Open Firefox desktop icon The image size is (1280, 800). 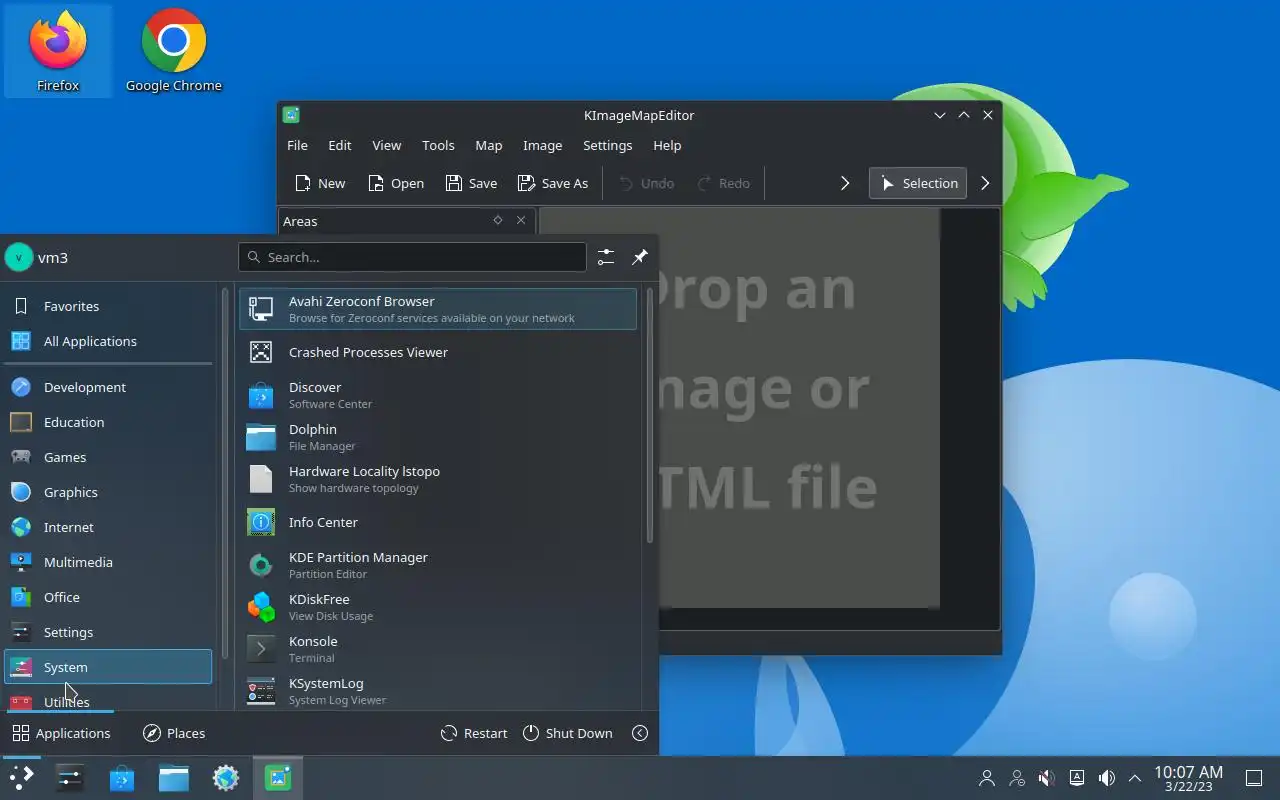coord(58,52)
